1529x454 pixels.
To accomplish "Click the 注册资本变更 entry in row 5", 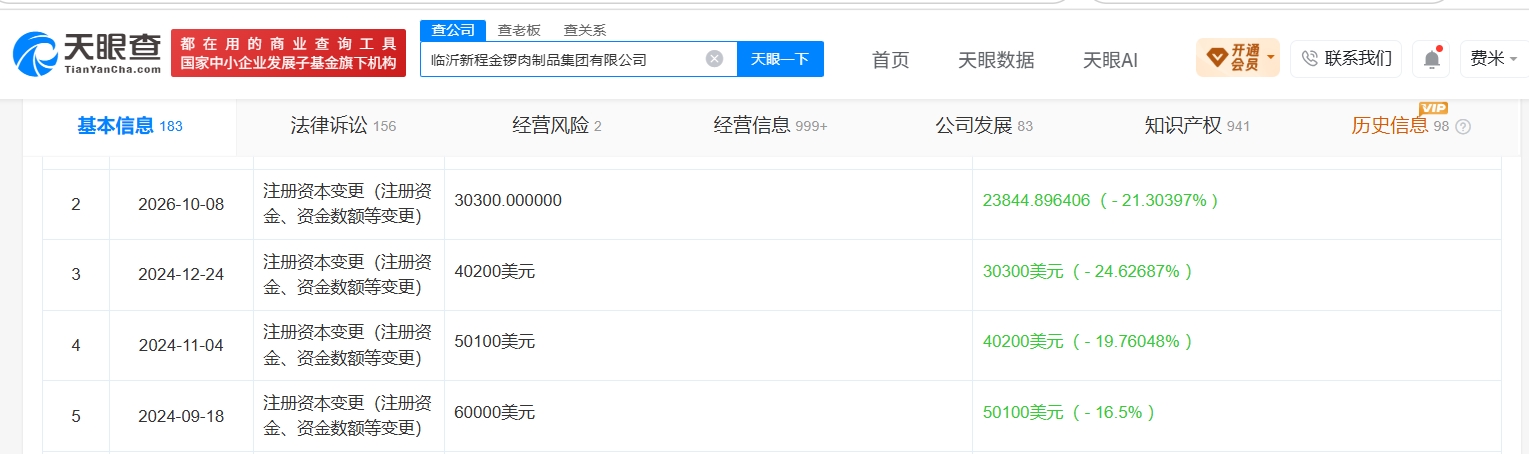I will 348,416.
